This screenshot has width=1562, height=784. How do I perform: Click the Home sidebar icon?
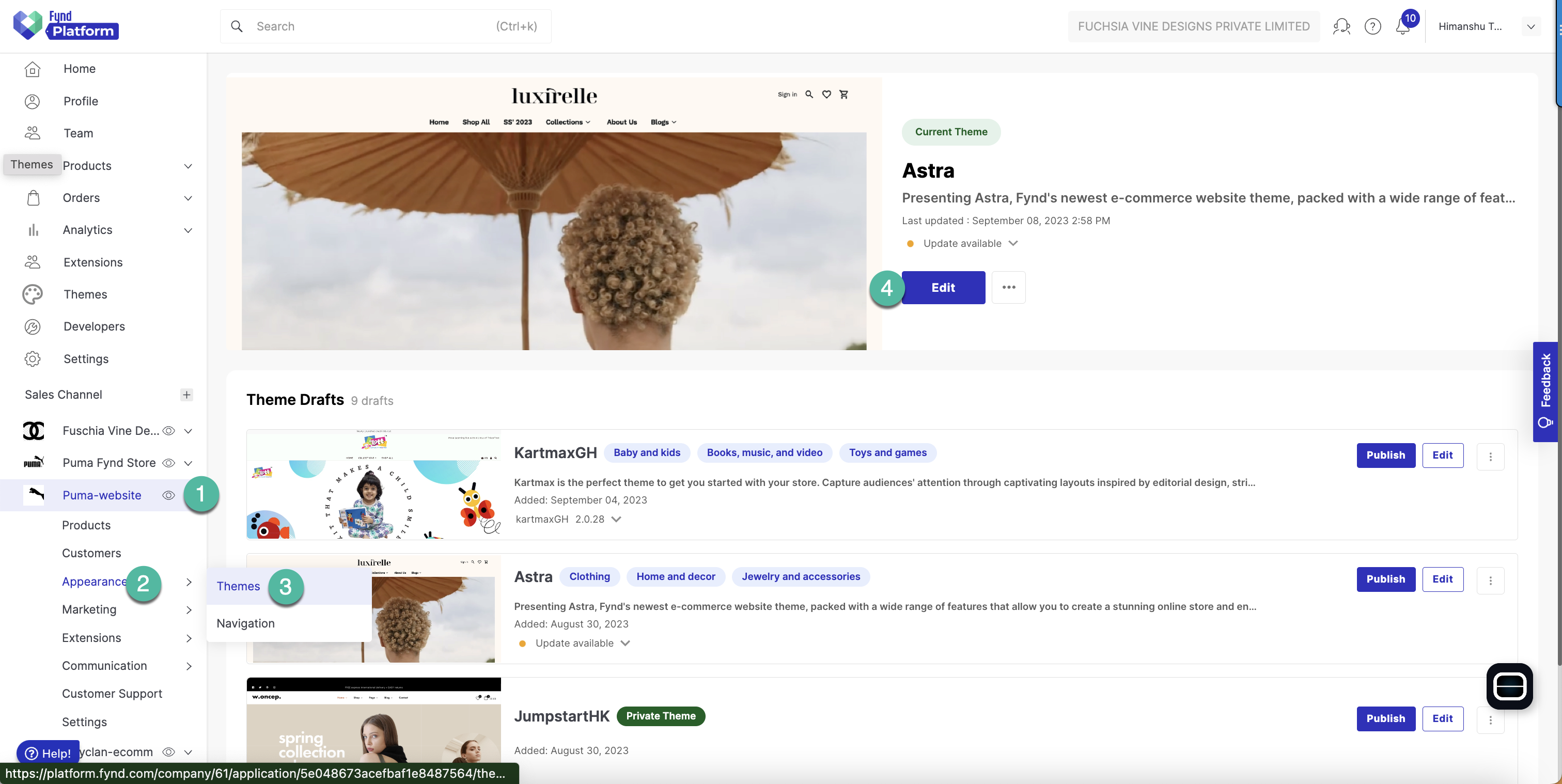[x=33, y=69]
